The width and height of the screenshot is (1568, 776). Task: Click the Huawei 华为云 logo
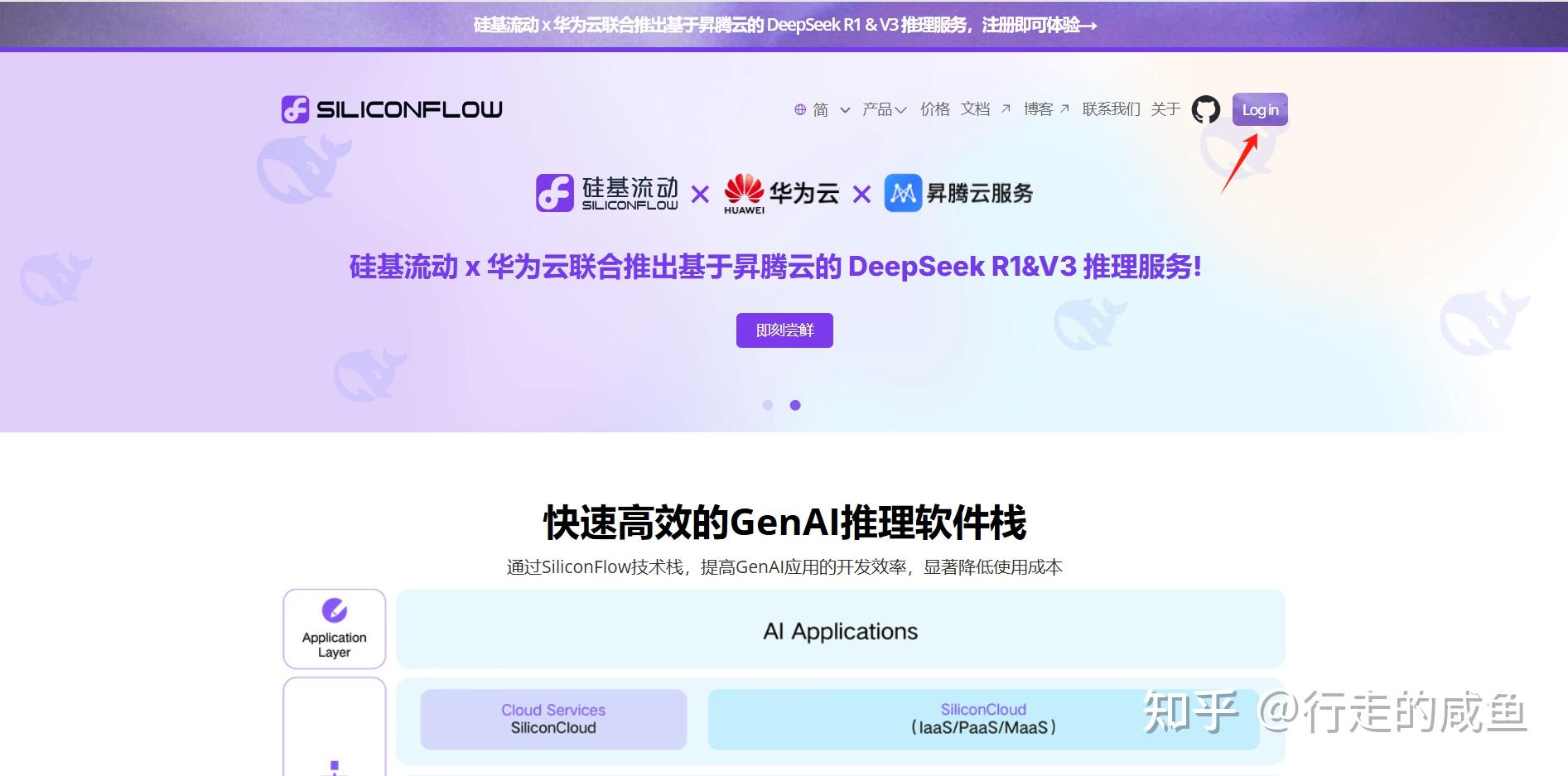781,194
